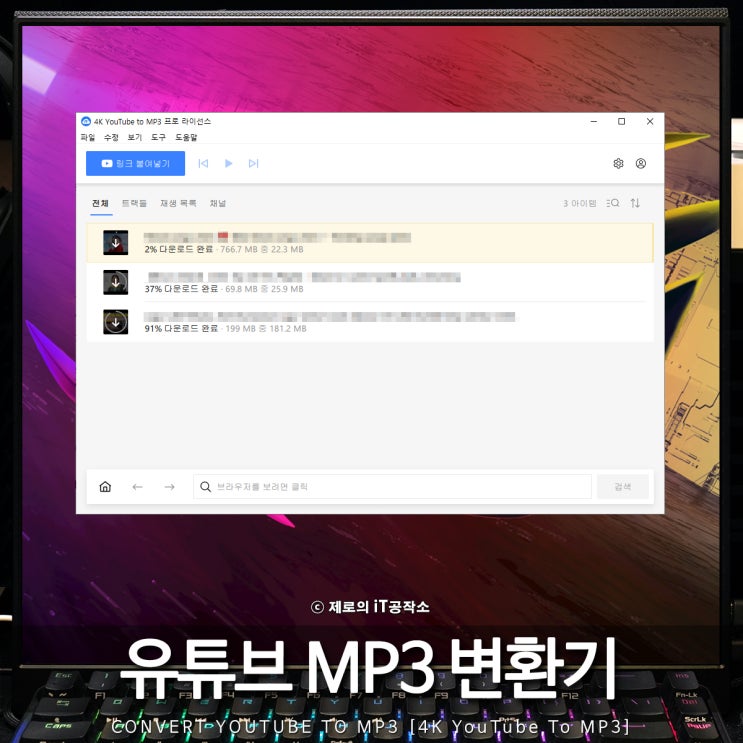
Task: Click the '3 아이템' item count
Action: (580, 203)
